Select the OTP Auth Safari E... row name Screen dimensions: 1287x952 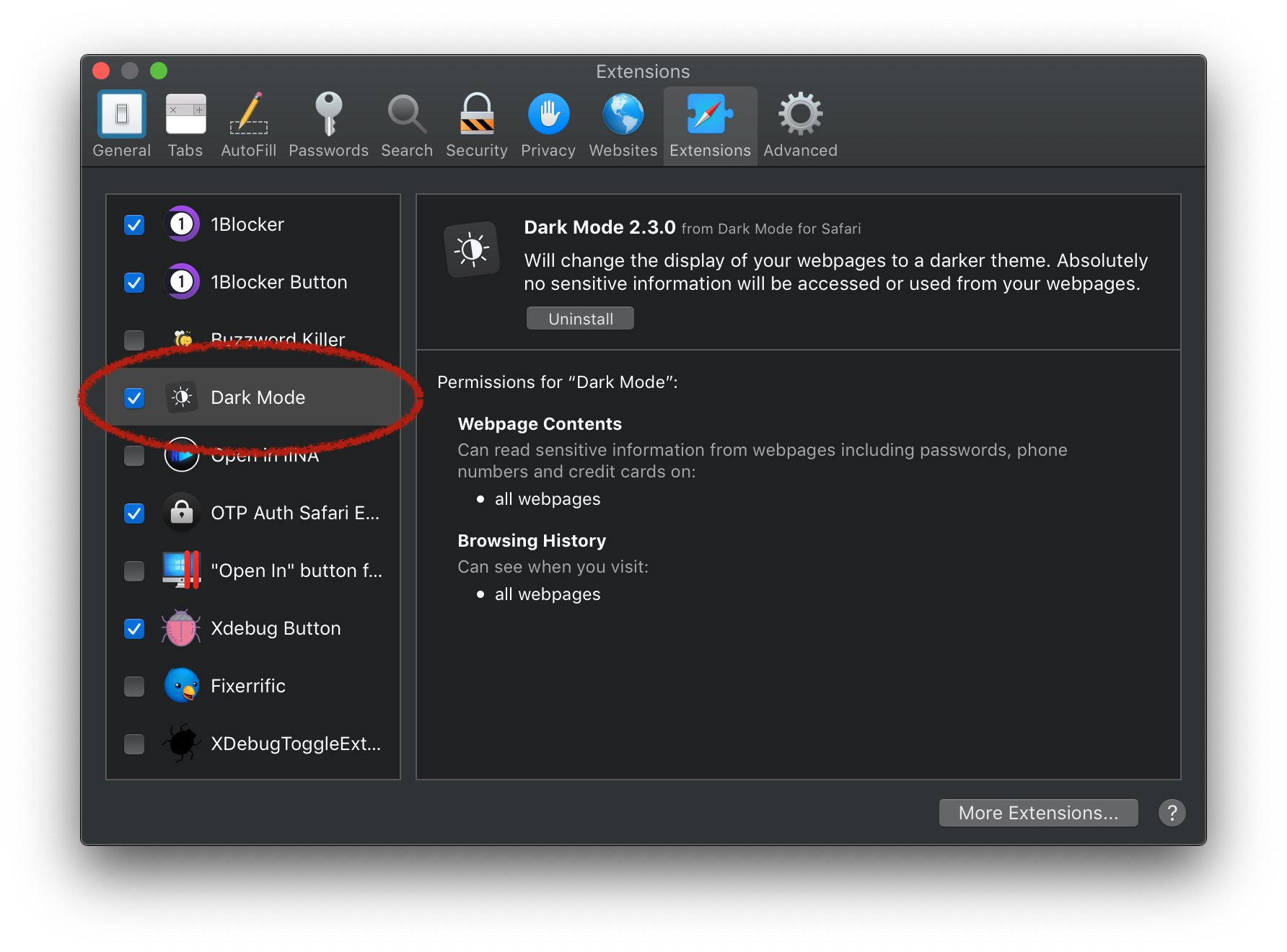(295, 513)
